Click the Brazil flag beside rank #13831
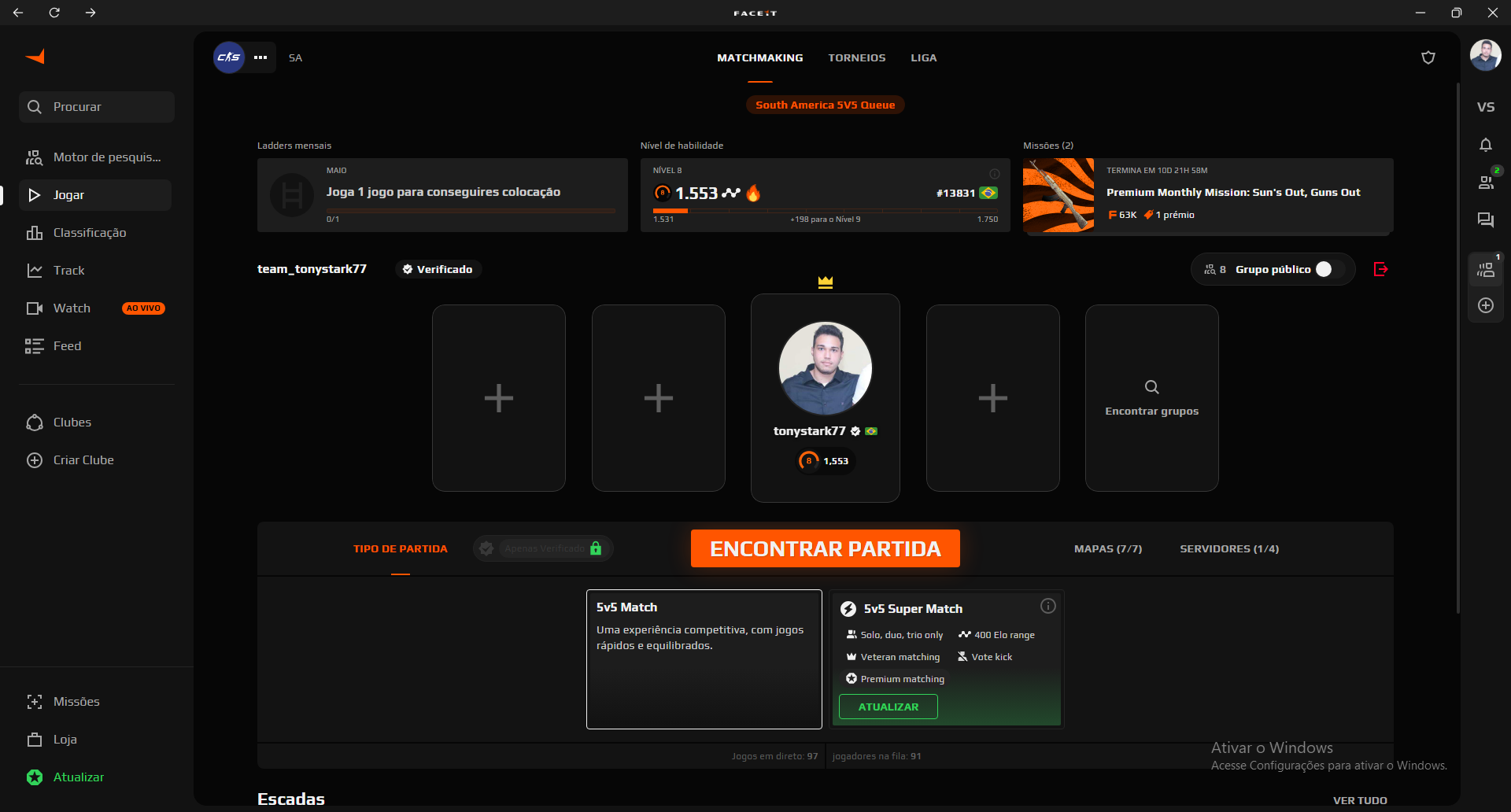1511x812 pixels. click(x=988, y=193)
